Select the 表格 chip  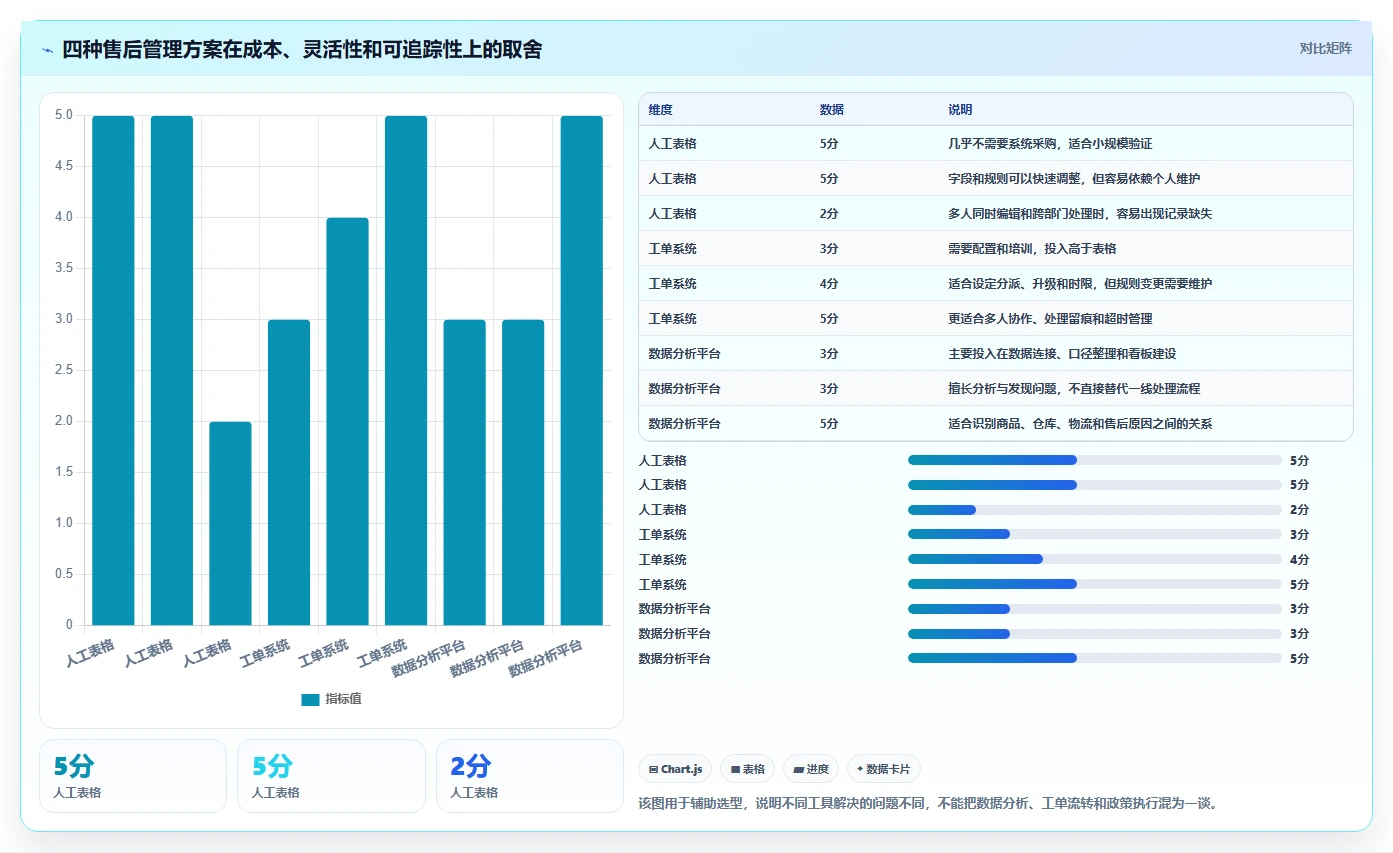747,769
